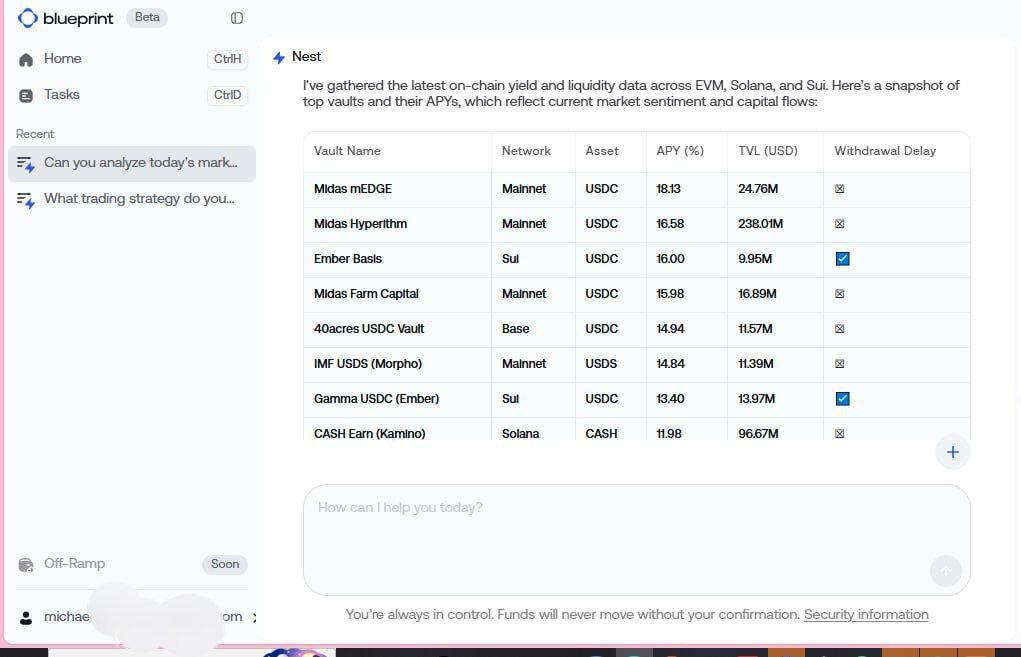Click the Vault Name column header
1021x657 pixels.
[347, 151]
